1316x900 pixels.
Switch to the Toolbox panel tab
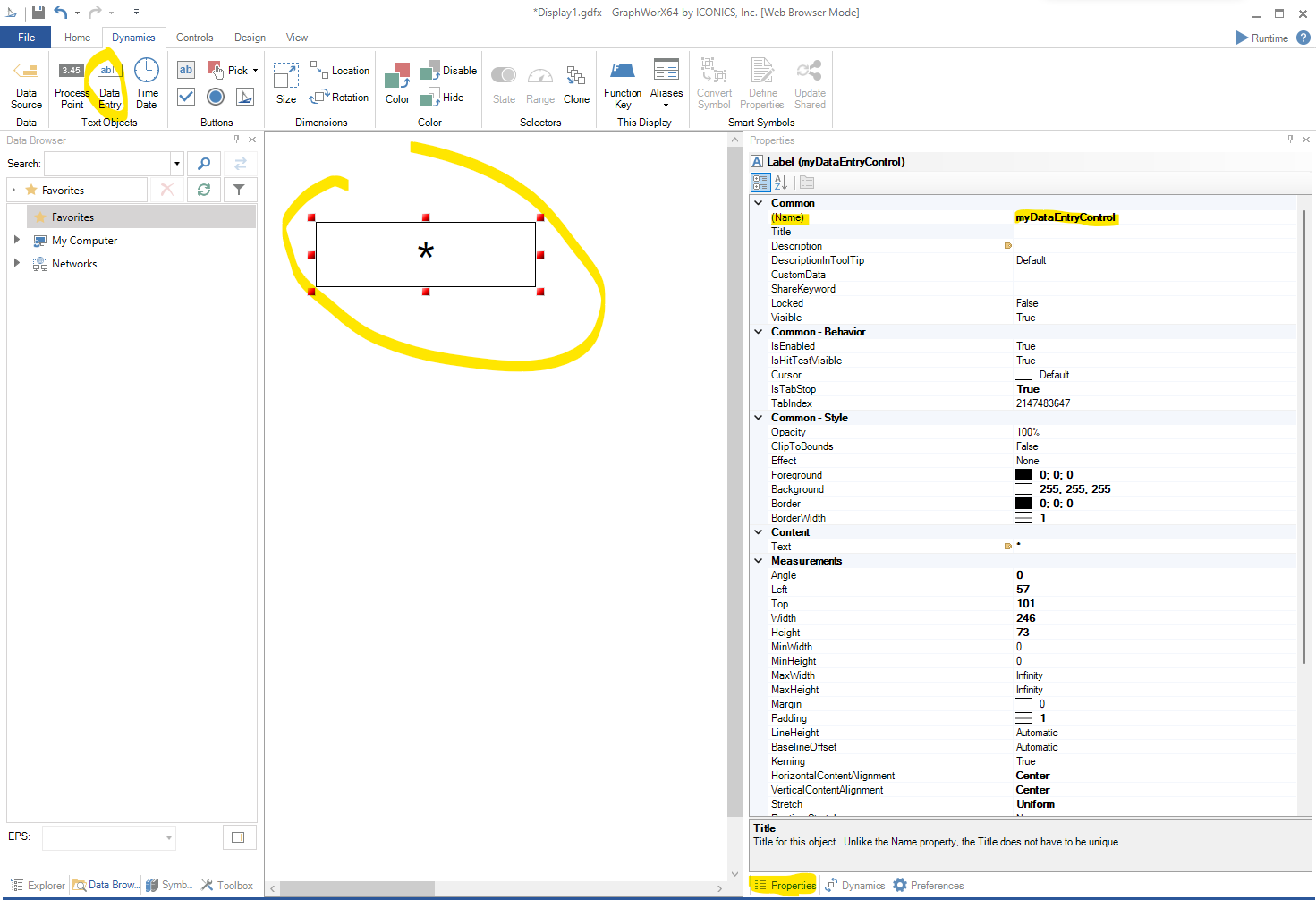click(226, 885)
